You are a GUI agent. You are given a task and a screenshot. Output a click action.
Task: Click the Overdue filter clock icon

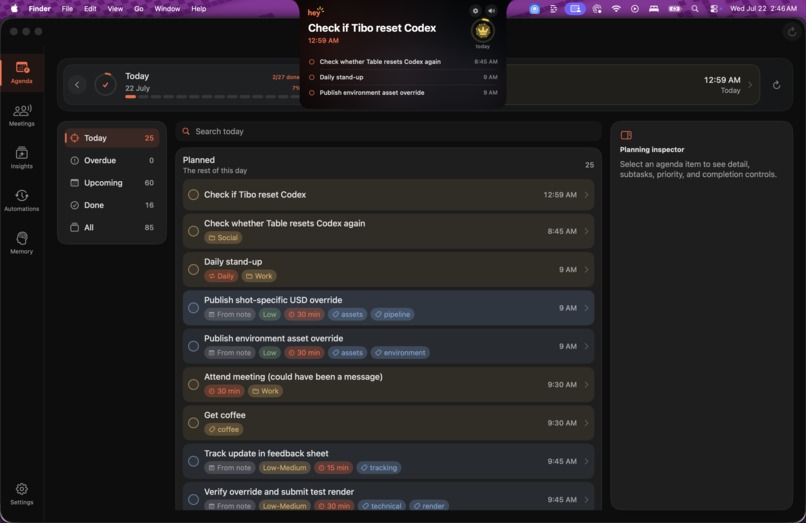tap(75, 160)
